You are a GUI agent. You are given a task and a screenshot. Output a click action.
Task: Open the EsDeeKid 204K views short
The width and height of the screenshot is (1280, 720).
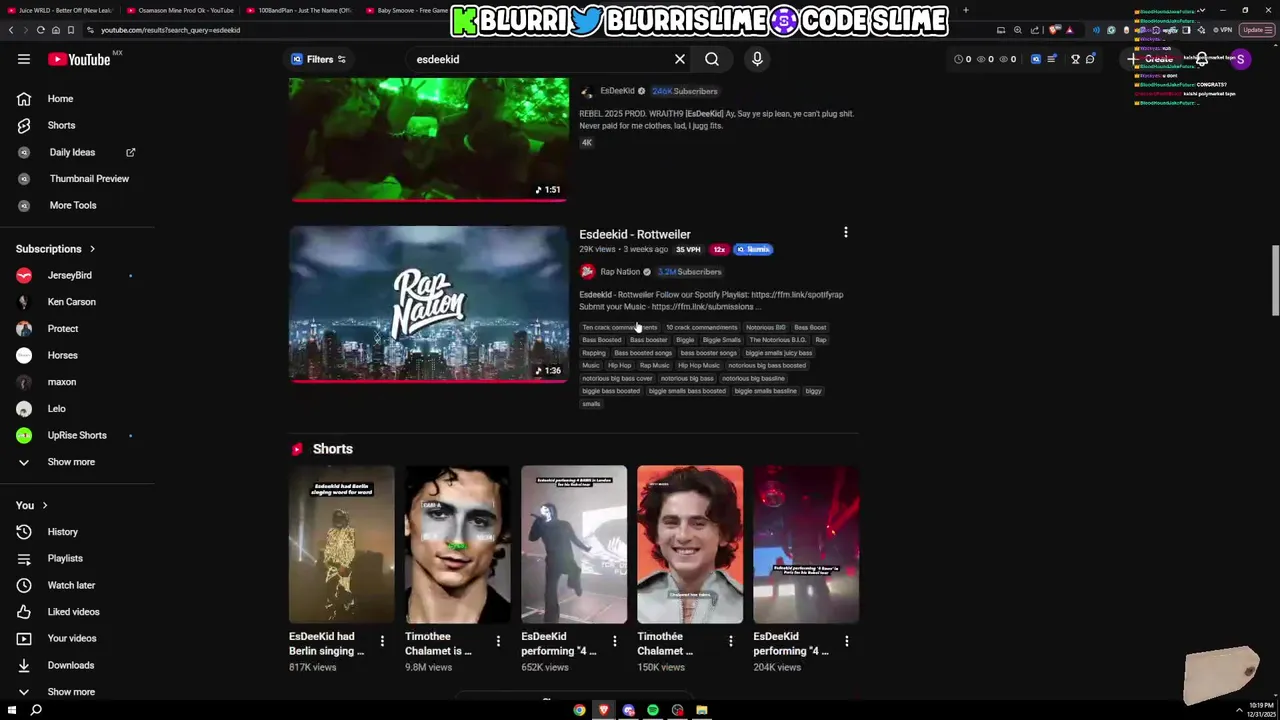coord(806,544)
